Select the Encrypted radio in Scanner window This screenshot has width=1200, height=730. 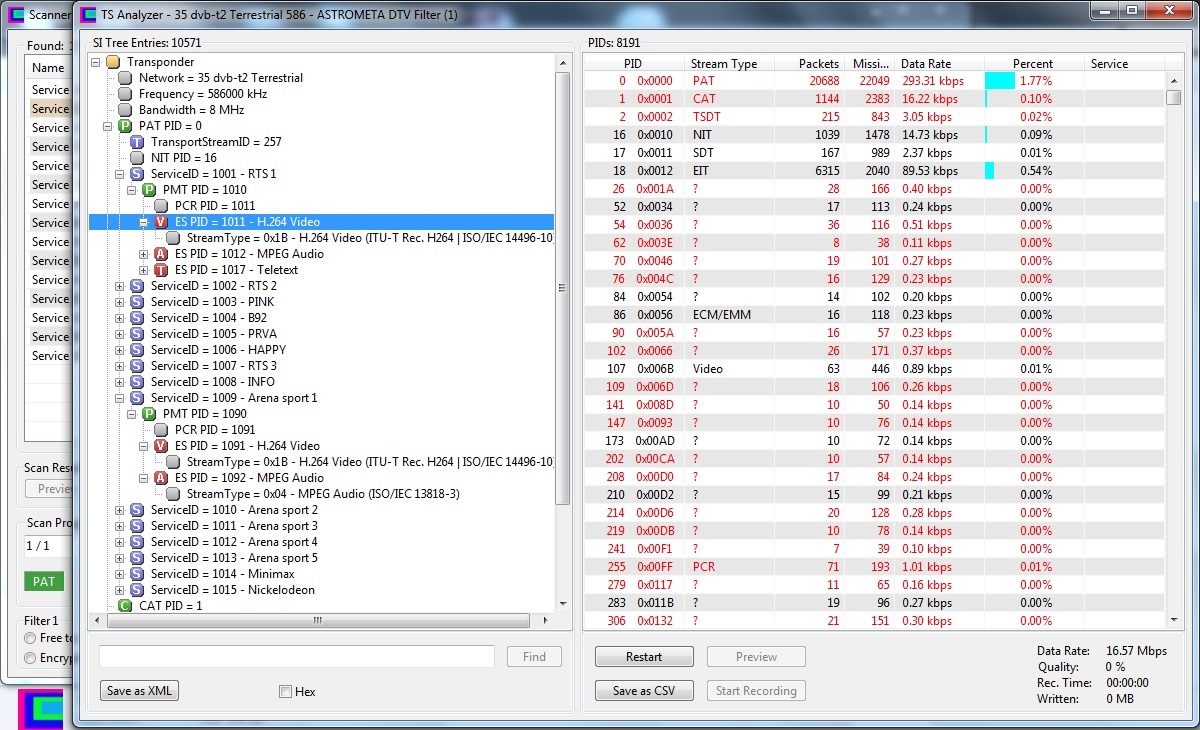(x=31, y=658)
